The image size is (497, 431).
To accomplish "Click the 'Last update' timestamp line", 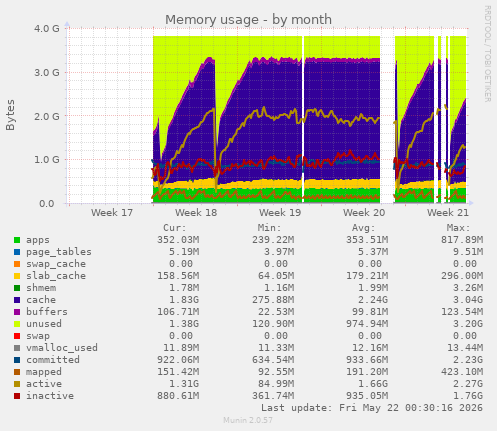I will click(x=372, y=408).
